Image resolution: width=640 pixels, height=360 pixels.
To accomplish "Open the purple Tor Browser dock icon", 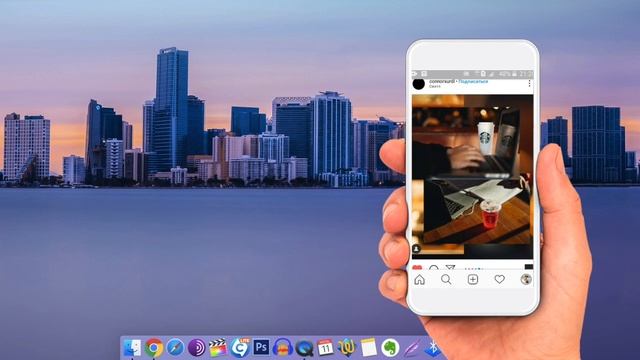I will (x=196, y=348).
